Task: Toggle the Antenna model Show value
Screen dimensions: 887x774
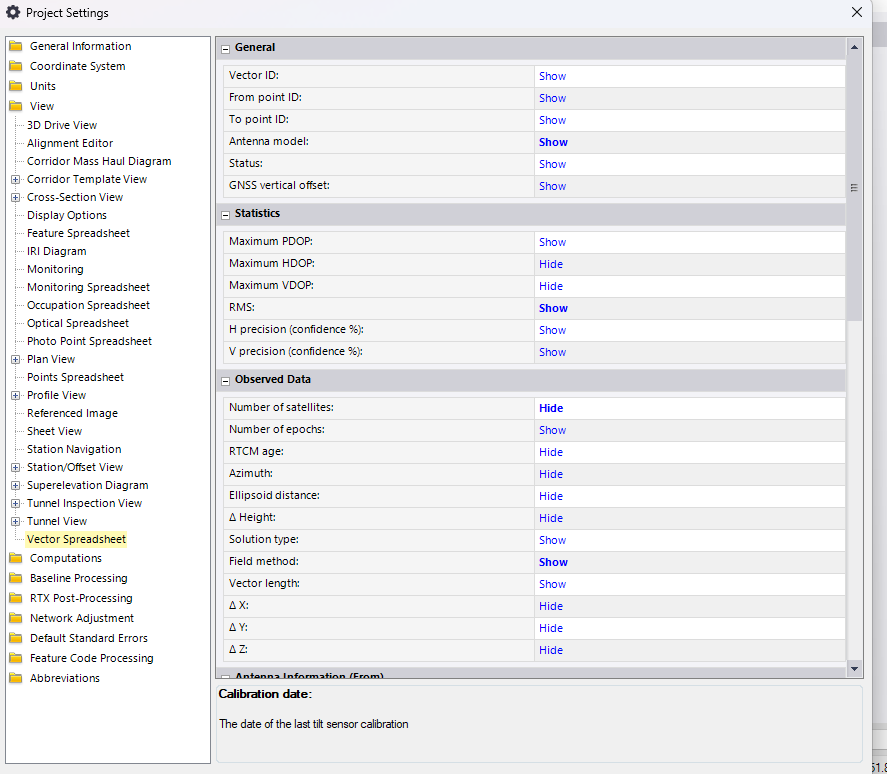Action: (x=553, y=142)
